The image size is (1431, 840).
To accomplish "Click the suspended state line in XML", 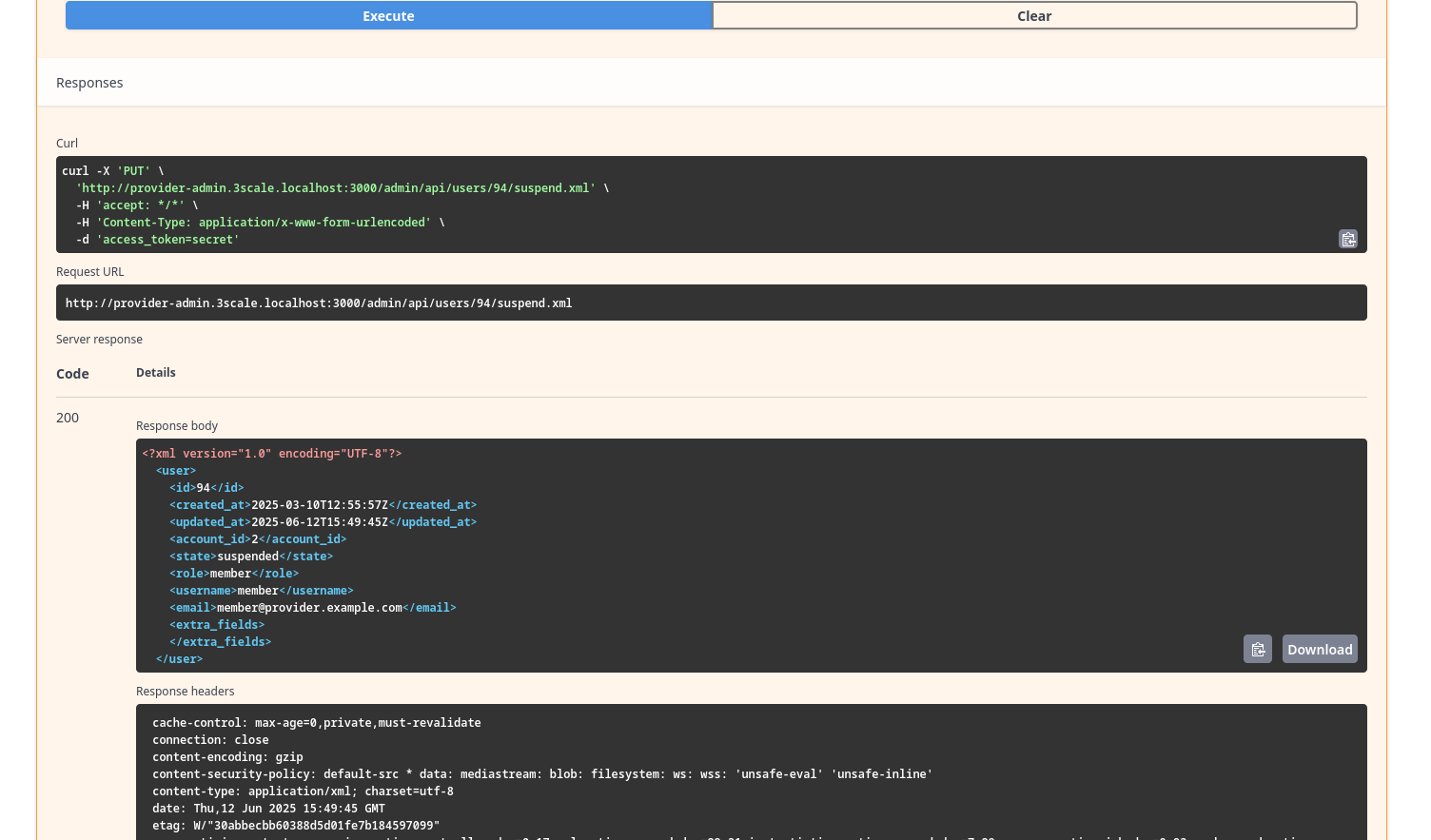I will coord(250,557).
